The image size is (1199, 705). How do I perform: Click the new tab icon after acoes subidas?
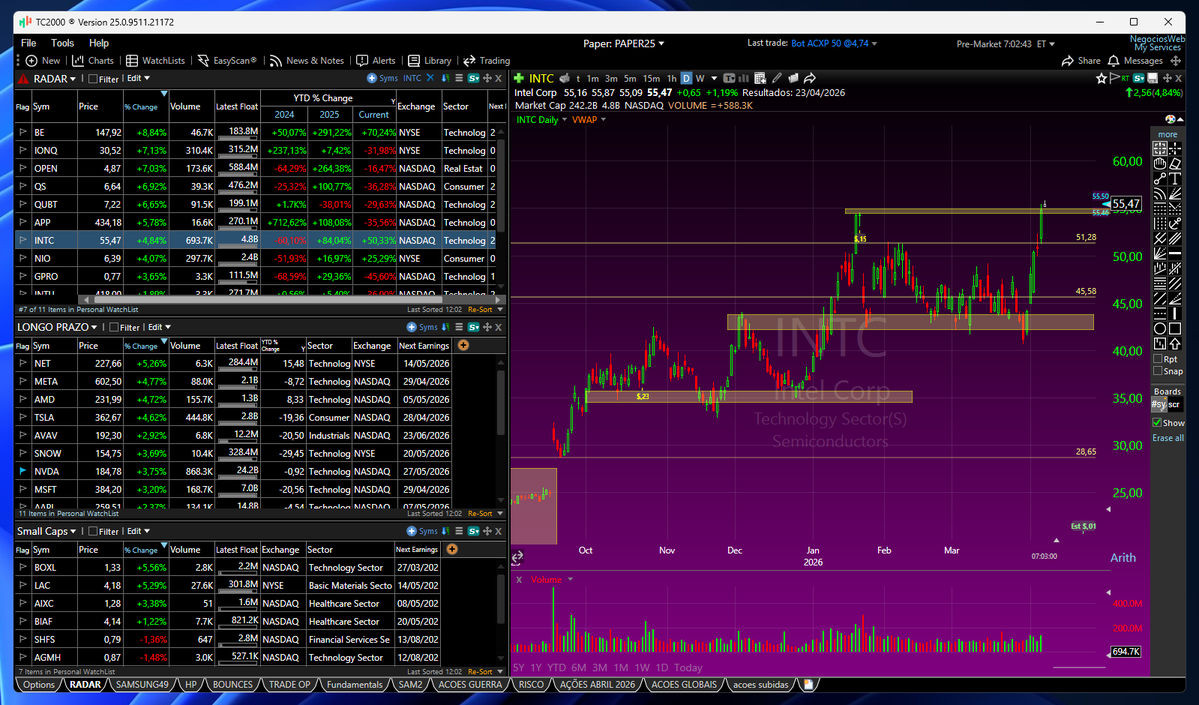pyautogui.click(x=808, y=684)
